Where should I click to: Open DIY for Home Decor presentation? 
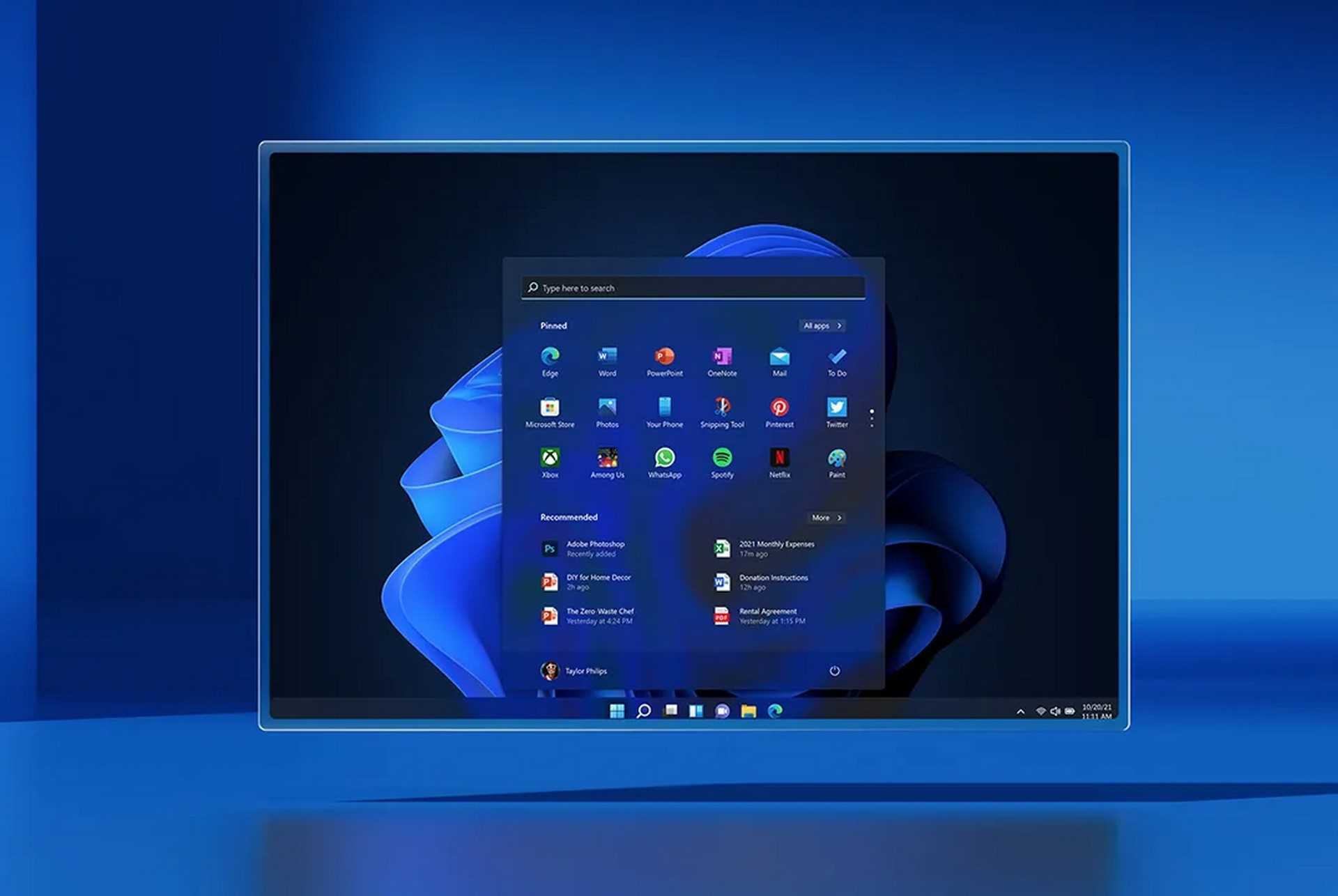(587, 582)
